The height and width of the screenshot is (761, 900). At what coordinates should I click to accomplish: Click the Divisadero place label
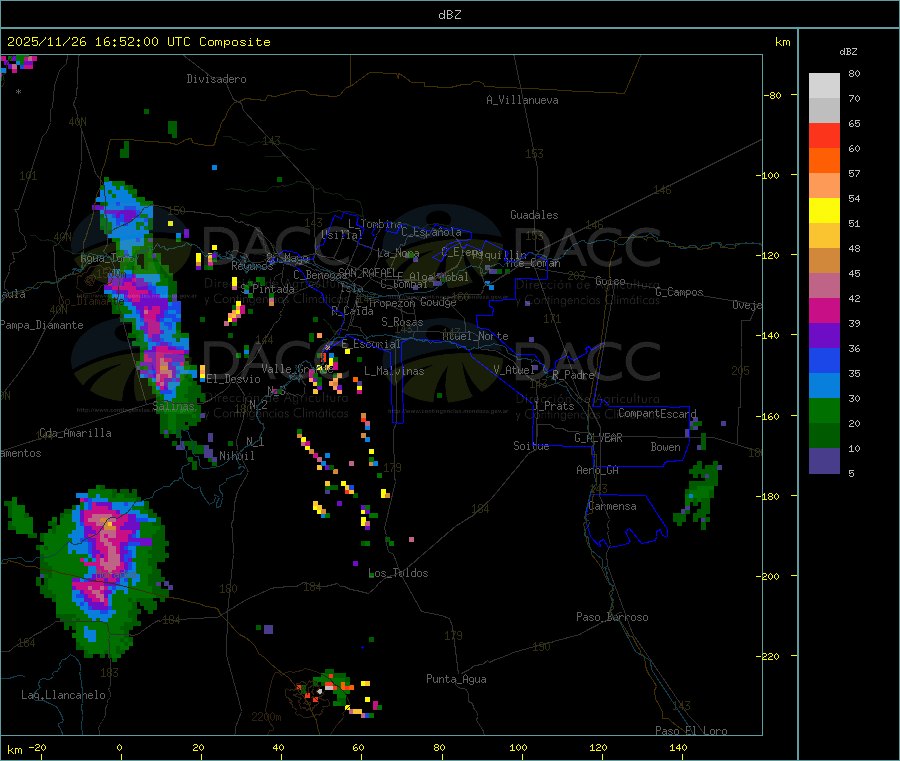pos(216,79)
